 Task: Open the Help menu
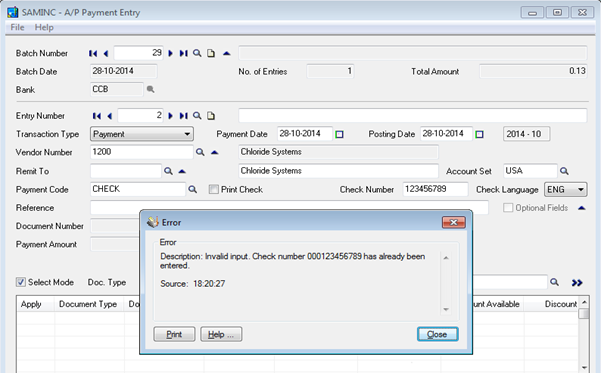[x=44, y=27]
